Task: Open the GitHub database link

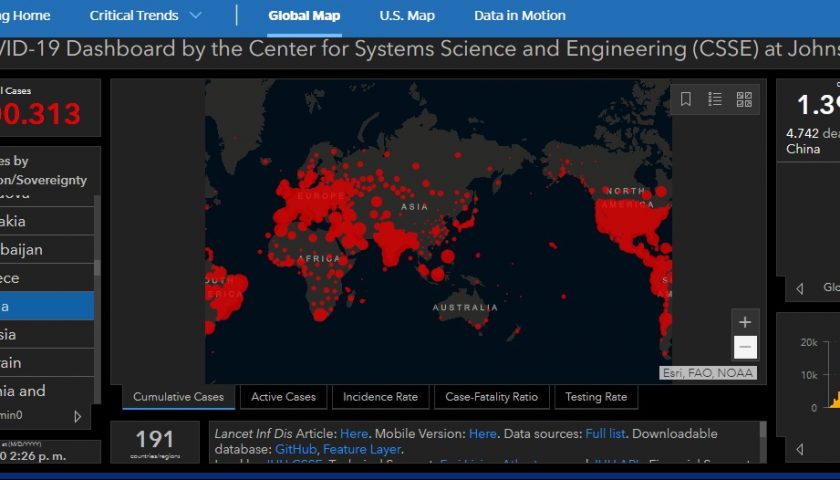Action: [x=295, y=450]
